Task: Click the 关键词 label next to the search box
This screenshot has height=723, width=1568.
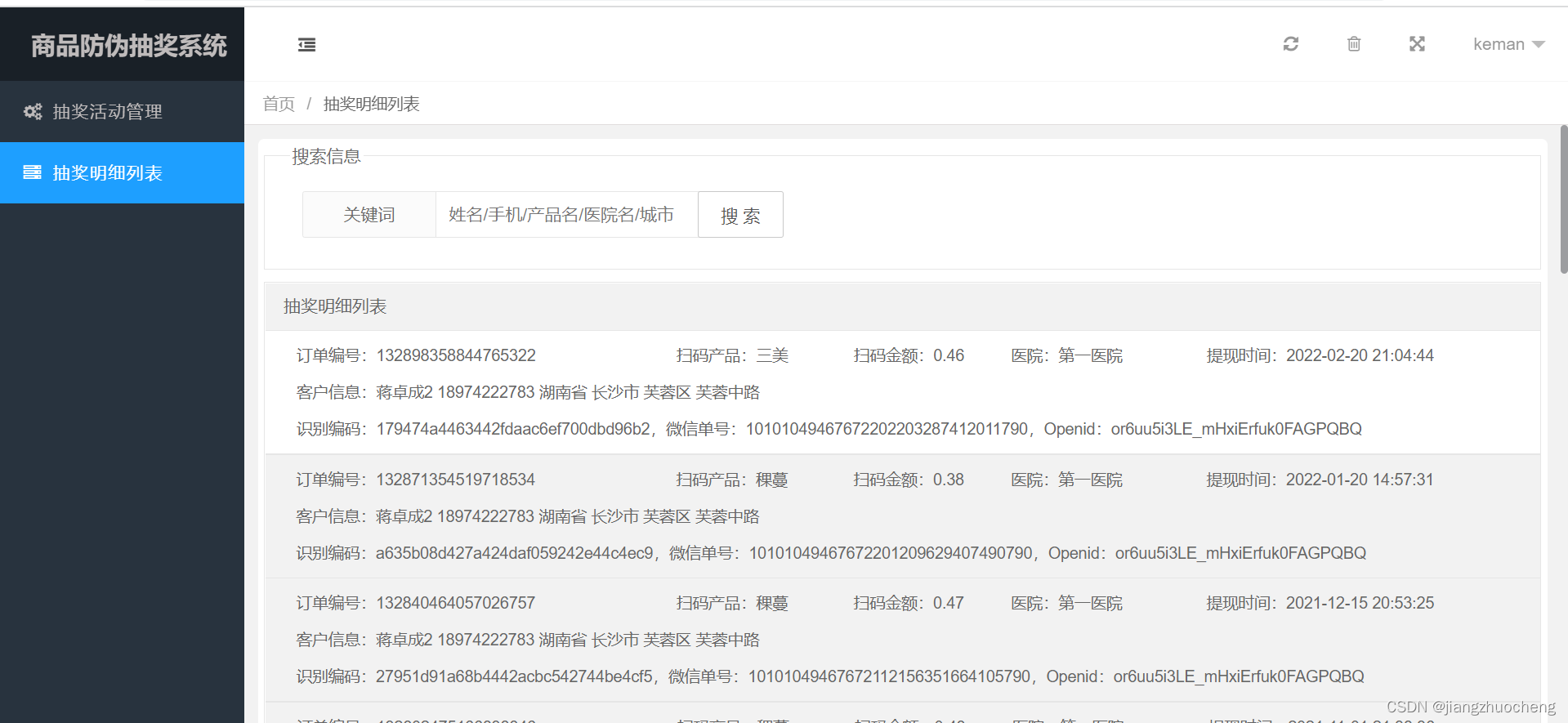Action: 369,215
